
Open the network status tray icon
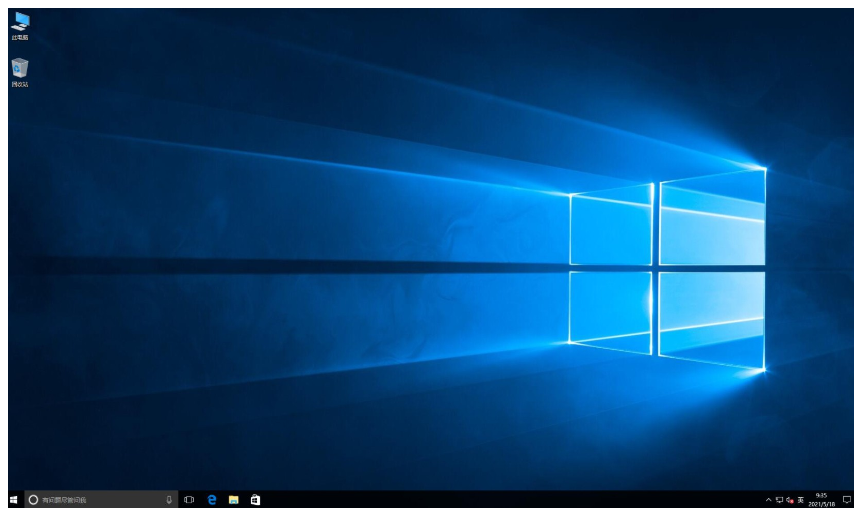click(x=779, y=500)
